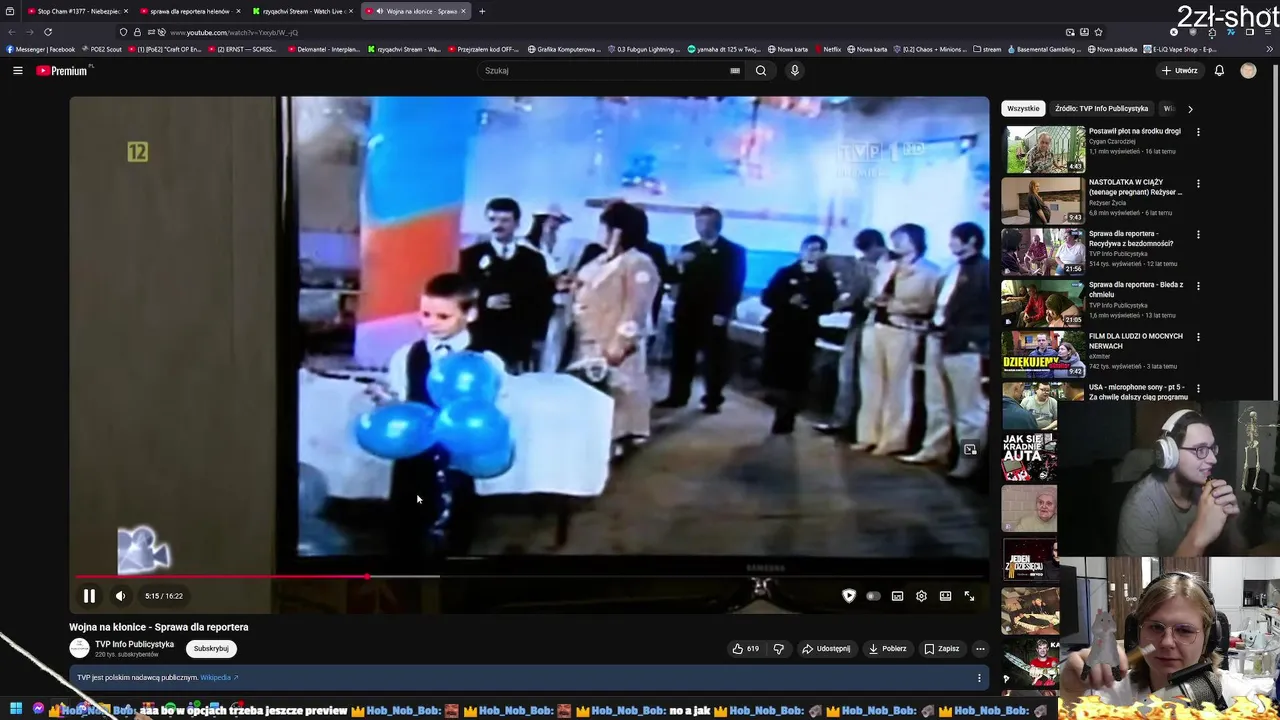Screen dimensions: 1280x720
Task: Open options for 'Bieda z chmielu' video
Action: (x=1198, y=286)
